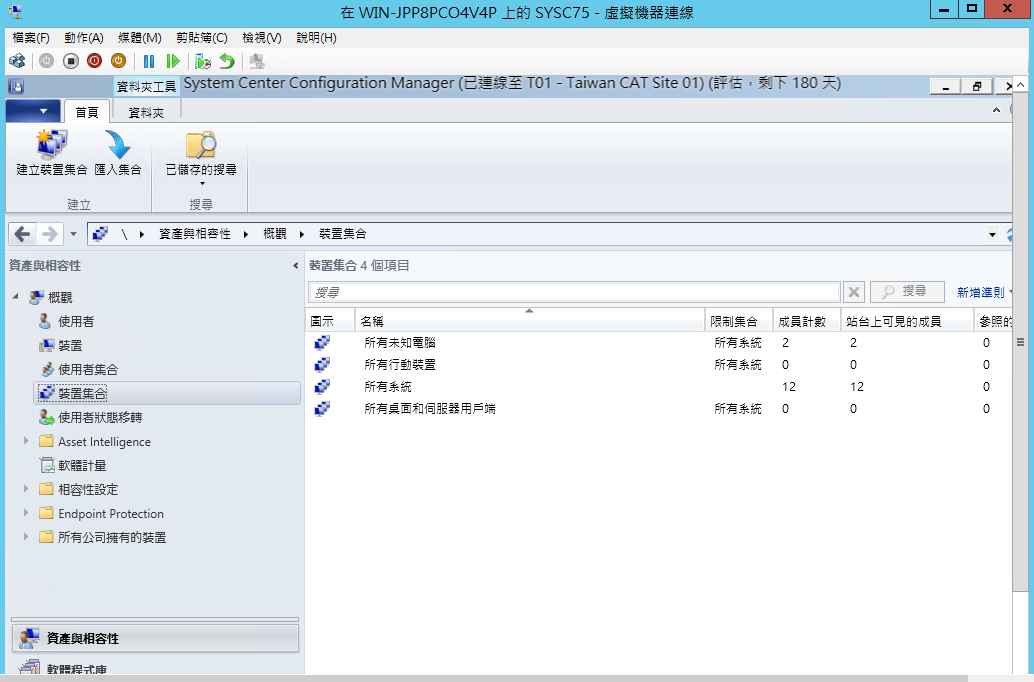1034x682 pixels.
Task: Expand the Endpoint Protection folder
Action: pyautogui.click(x=26, y=512)
